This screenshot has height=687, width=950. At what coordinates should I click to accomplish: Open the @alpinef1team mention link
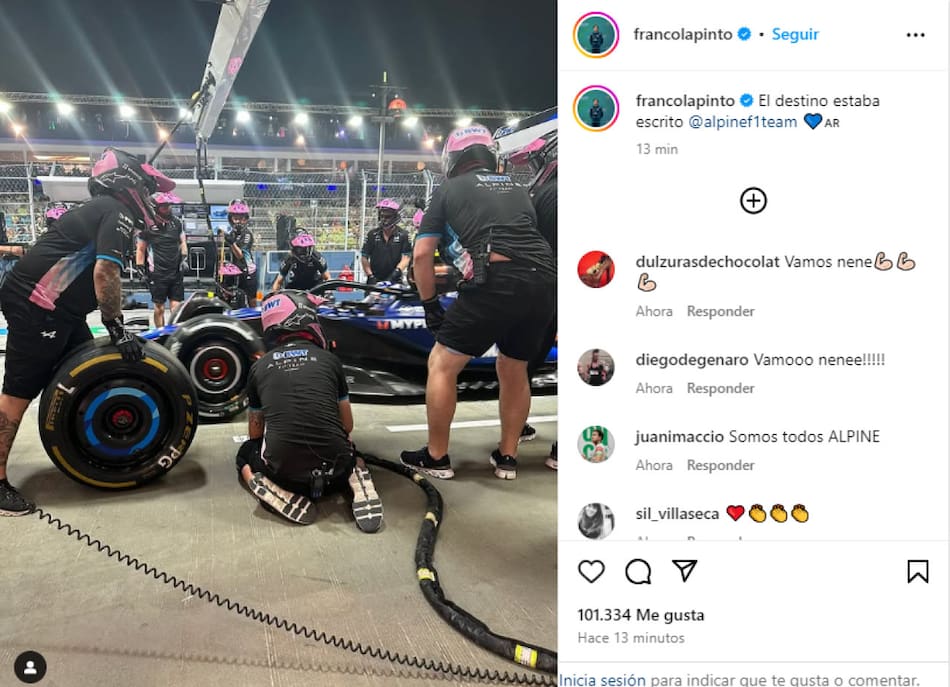[742, 122]
